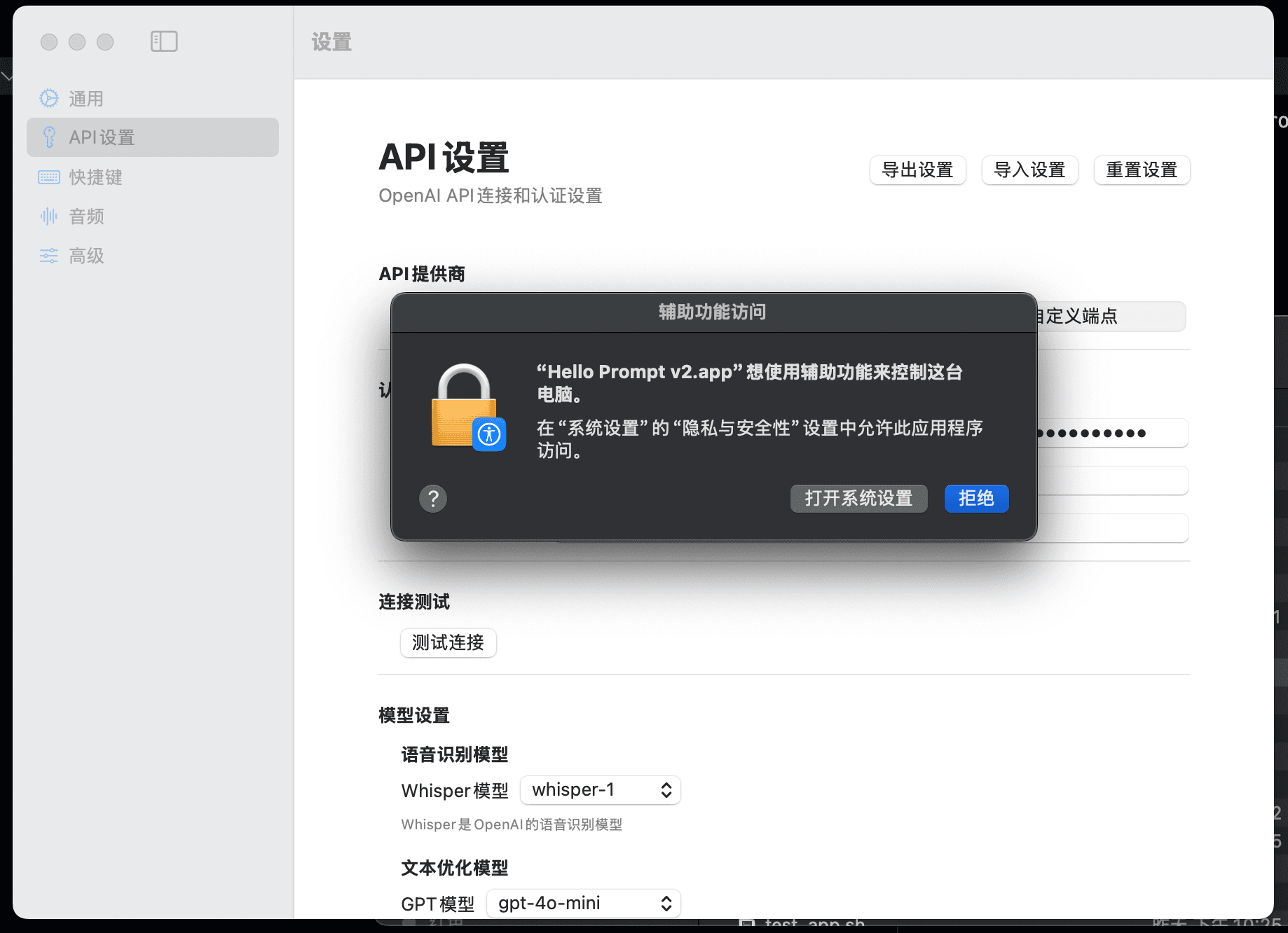
Task: Open the GPT模型 gpt-4o-mini dropdown
Action: point(583,904)
